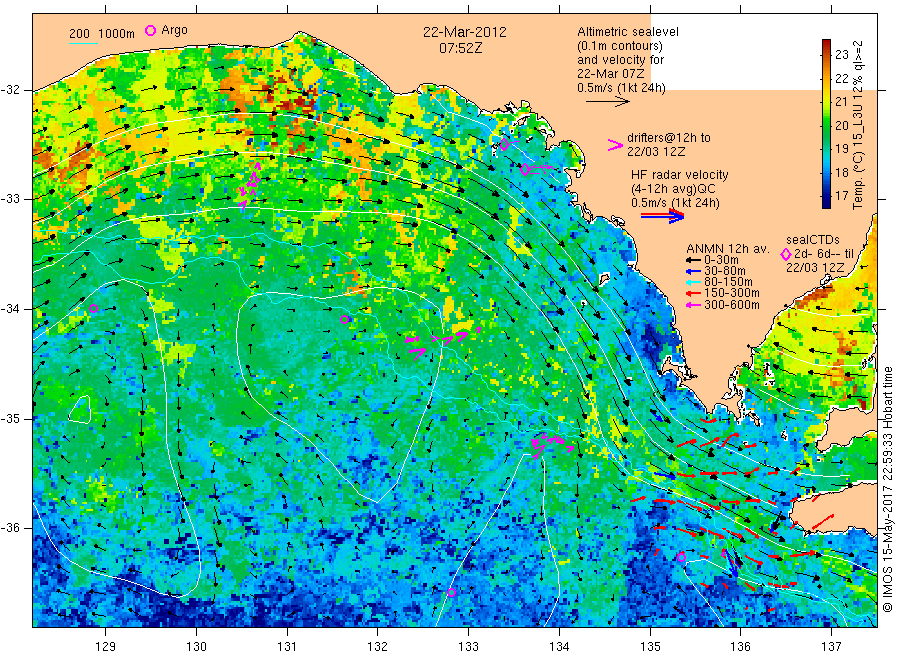Select the Argo float marker near 135.3E, 36.3S
900x660 pixels.
point(681,557)
